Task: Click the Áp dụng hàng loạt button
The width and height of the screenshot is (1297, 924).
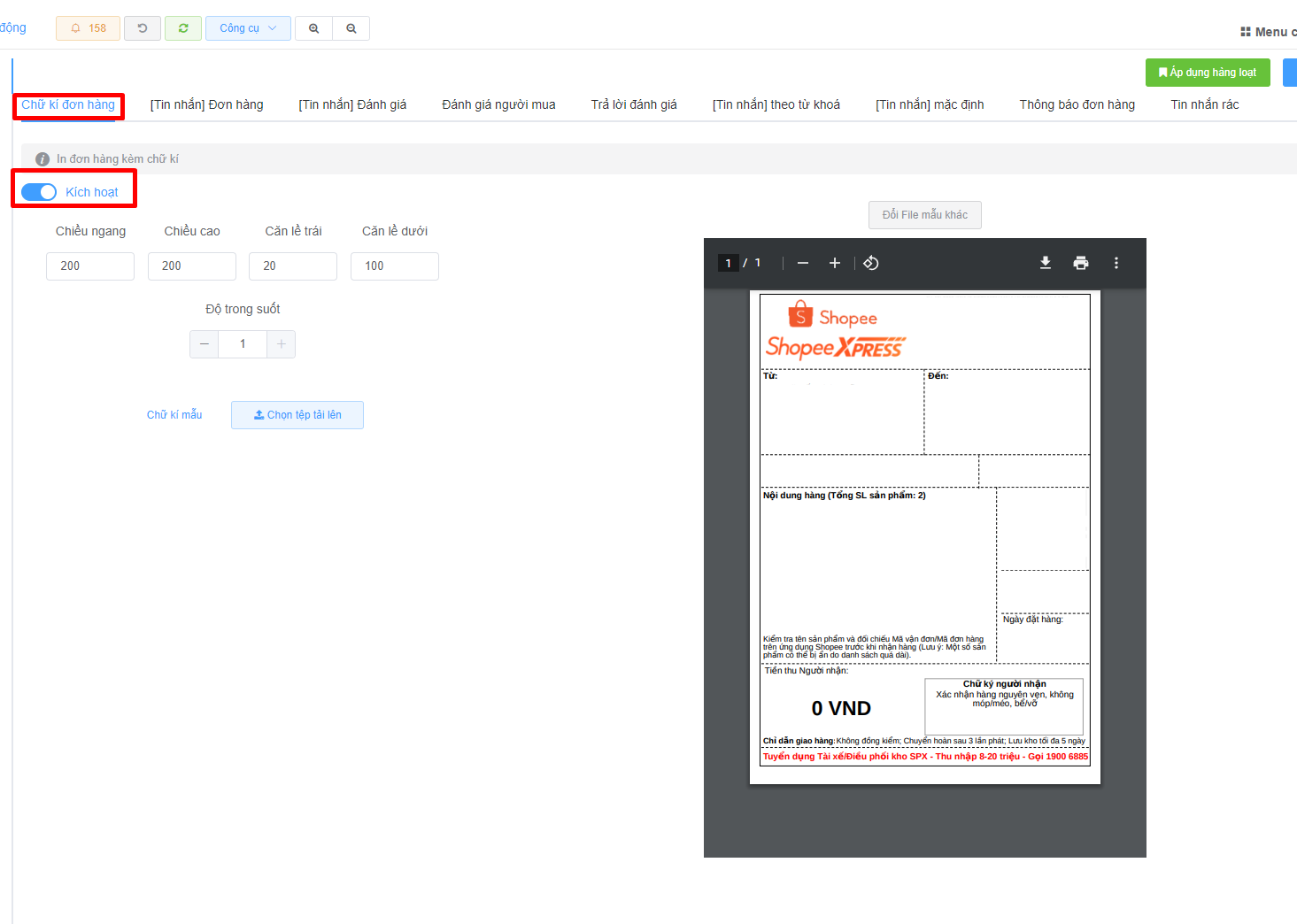Action: (1208, 73)
